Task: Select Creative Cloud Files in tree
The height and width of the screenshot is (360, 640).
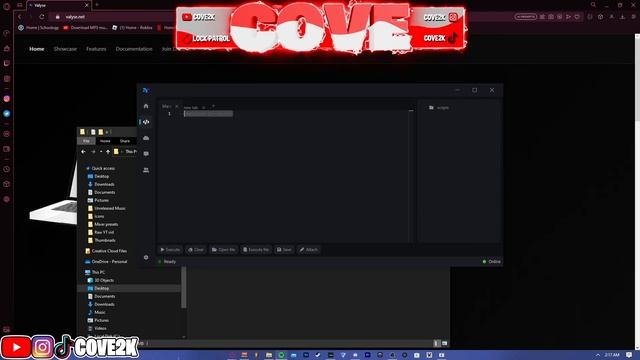Action: pos(106,251)
